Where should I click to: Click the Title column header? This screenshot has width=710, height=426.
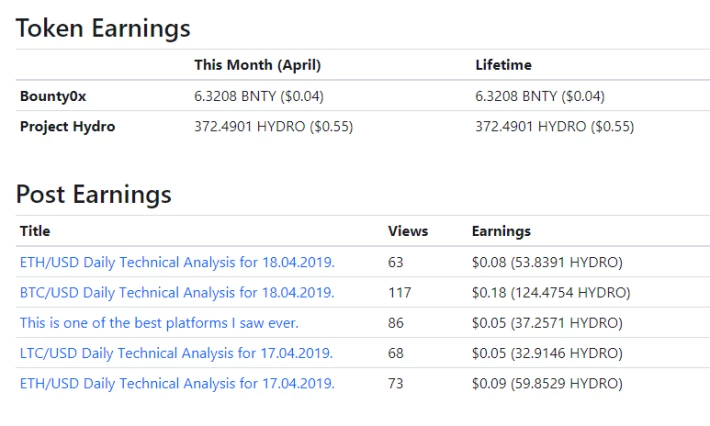pyautogui.click(x=35, y=231)
